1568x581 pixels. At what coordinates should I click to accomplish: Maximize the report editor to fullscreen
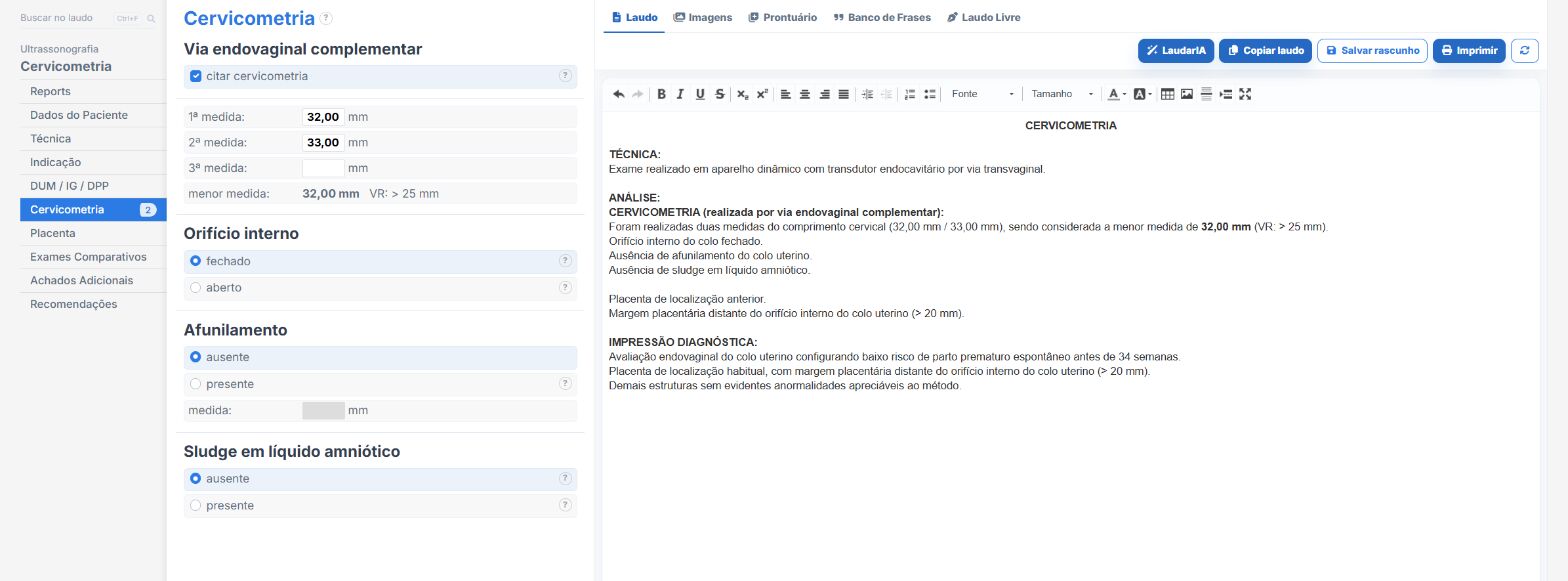point(1245,94)
